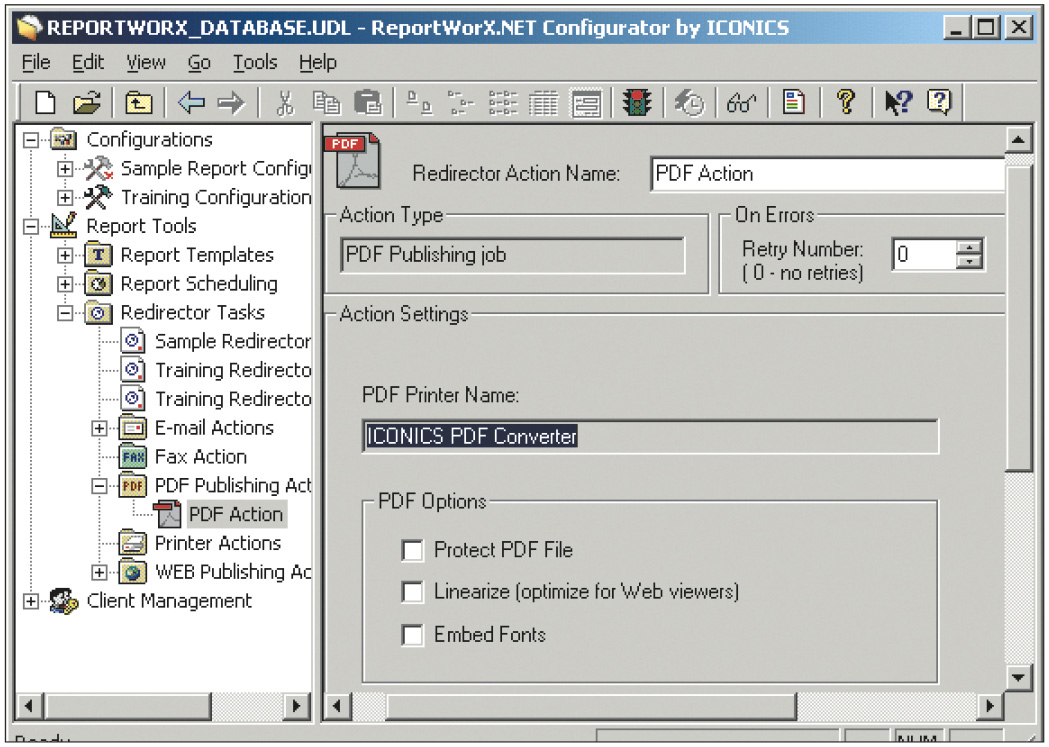Click the tree pane horizontal scrollbar thumb
The height and width of the screenshot is (747, 1049).
pos(127,706)
